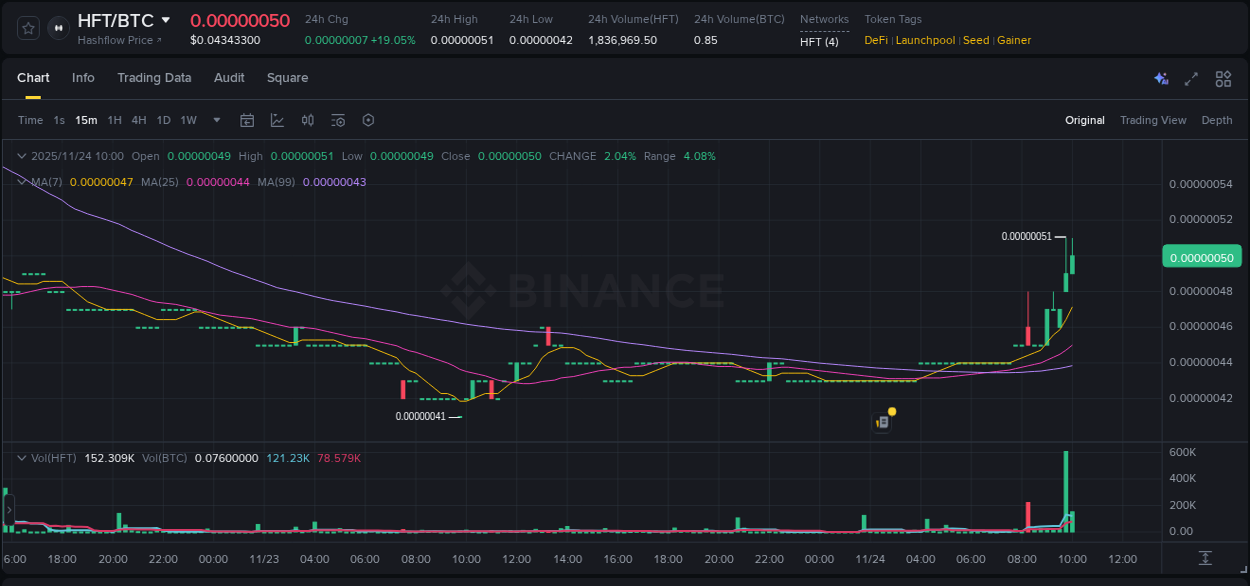
Task: Select the 15m timeframe interval
Action: [86, 120]
